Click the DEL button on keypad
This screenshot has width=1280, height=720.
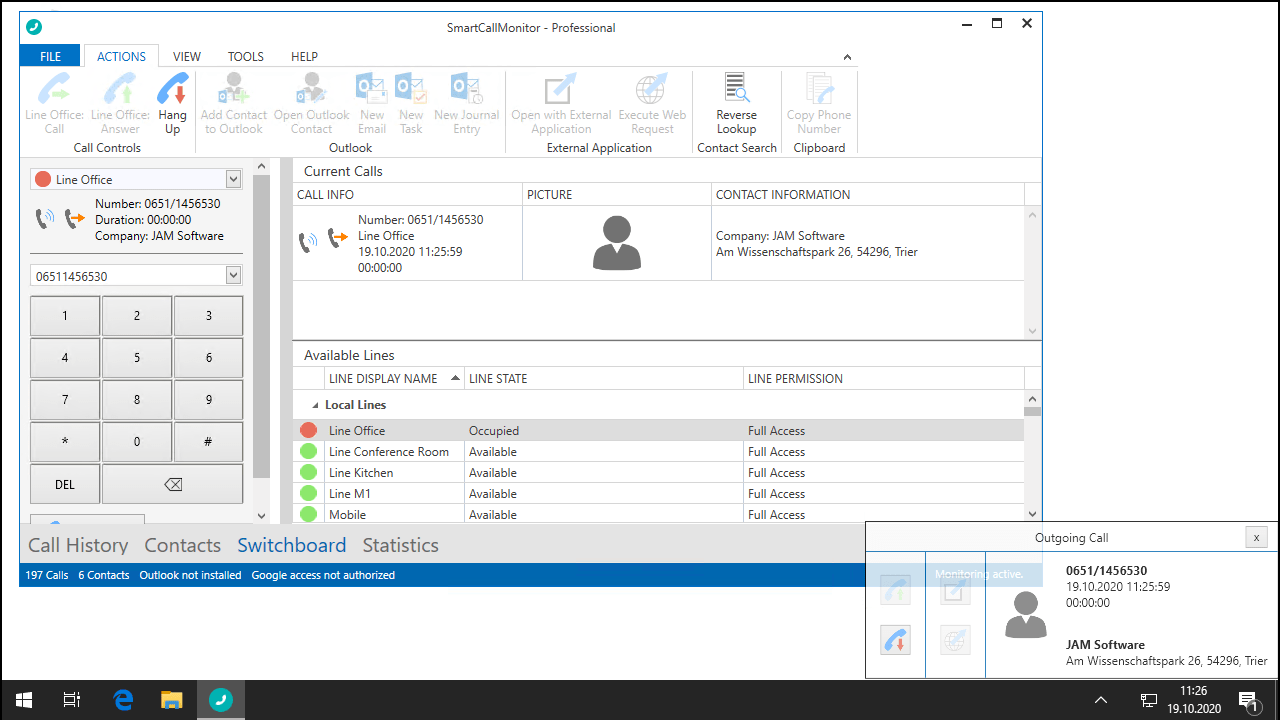(65, 484)
